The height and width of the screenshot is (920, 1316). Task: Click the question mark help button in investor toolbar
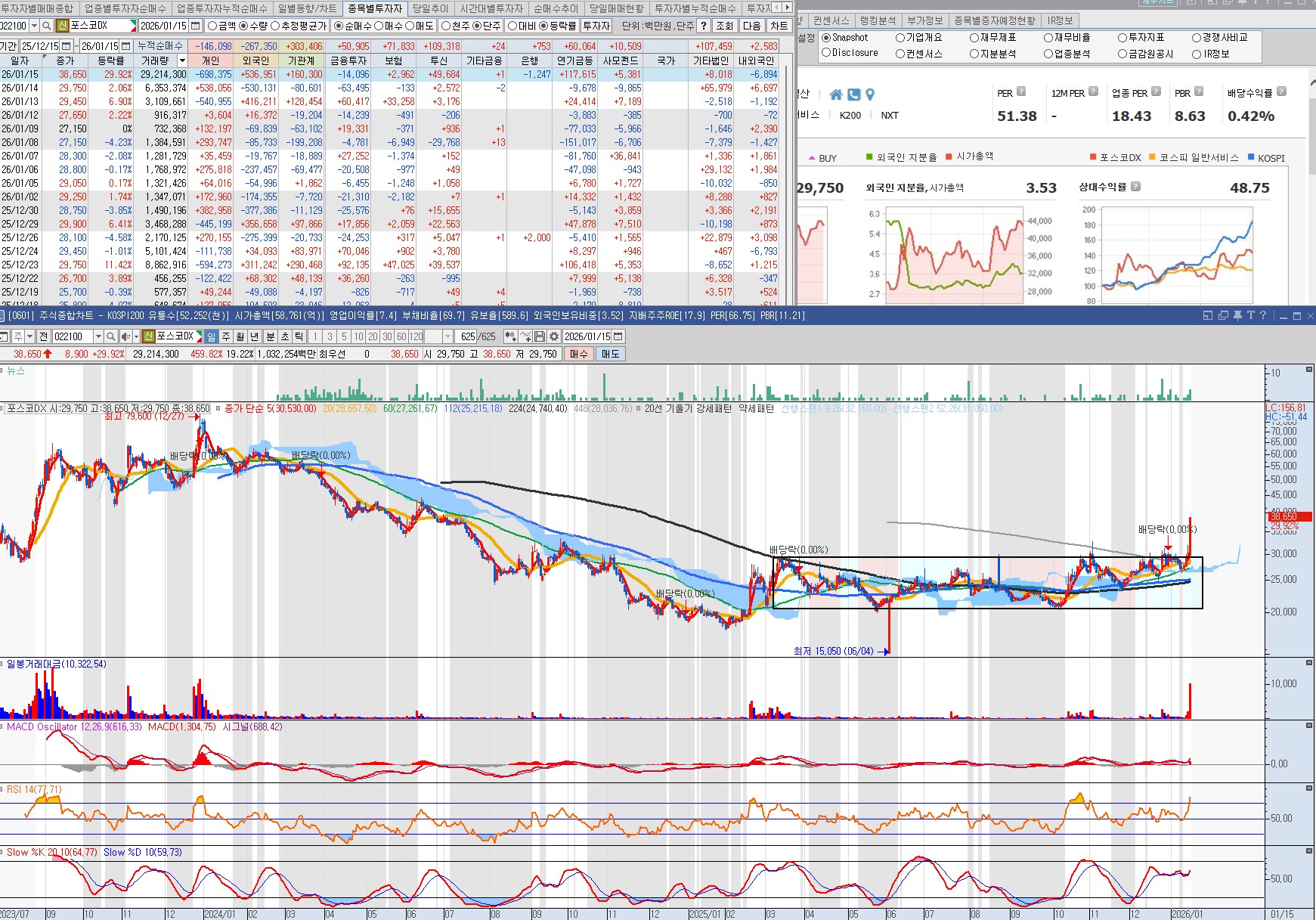click(x=704, y=26)
